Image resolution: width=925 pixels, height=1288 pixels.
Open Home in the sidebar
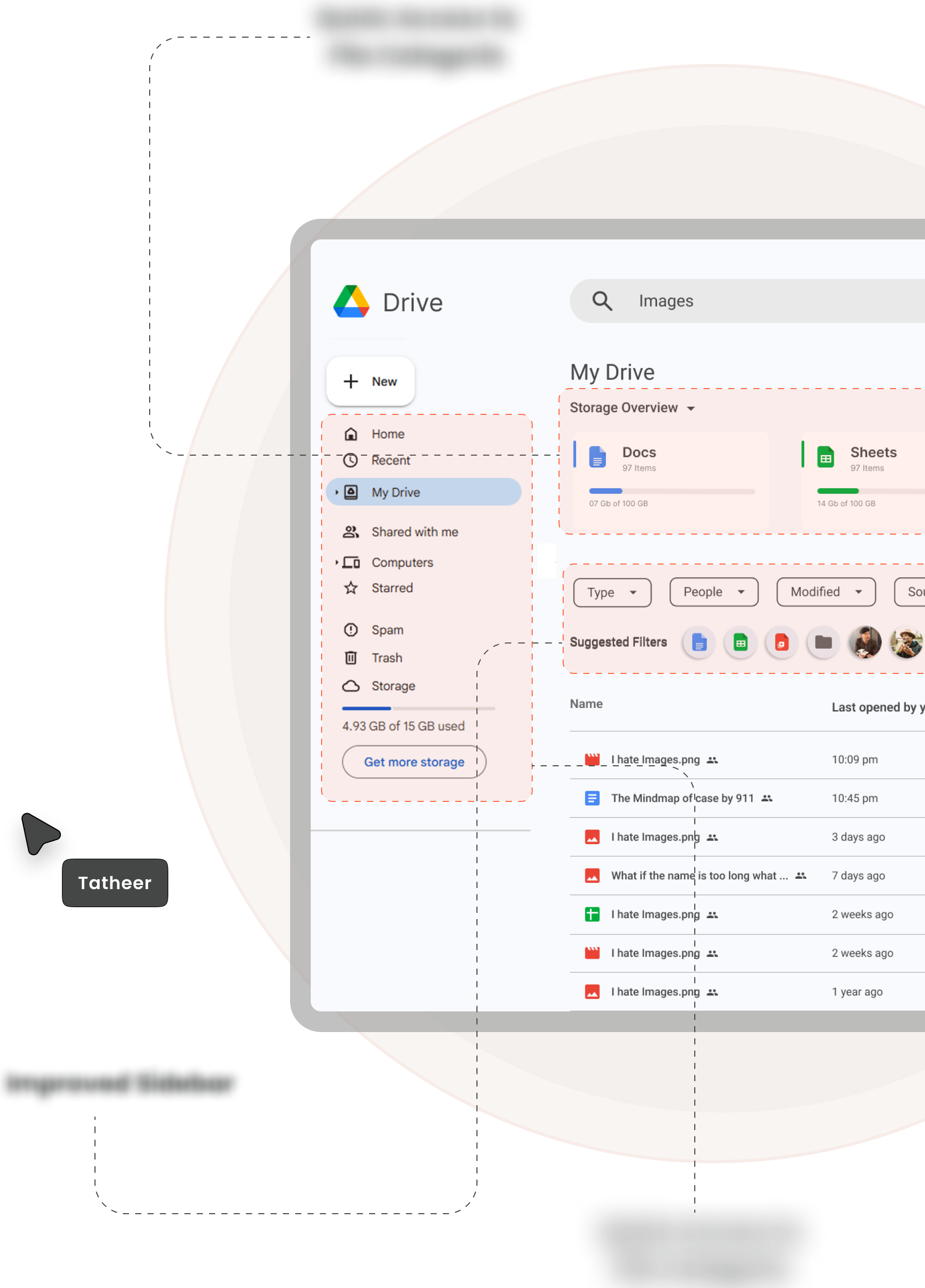388,434
